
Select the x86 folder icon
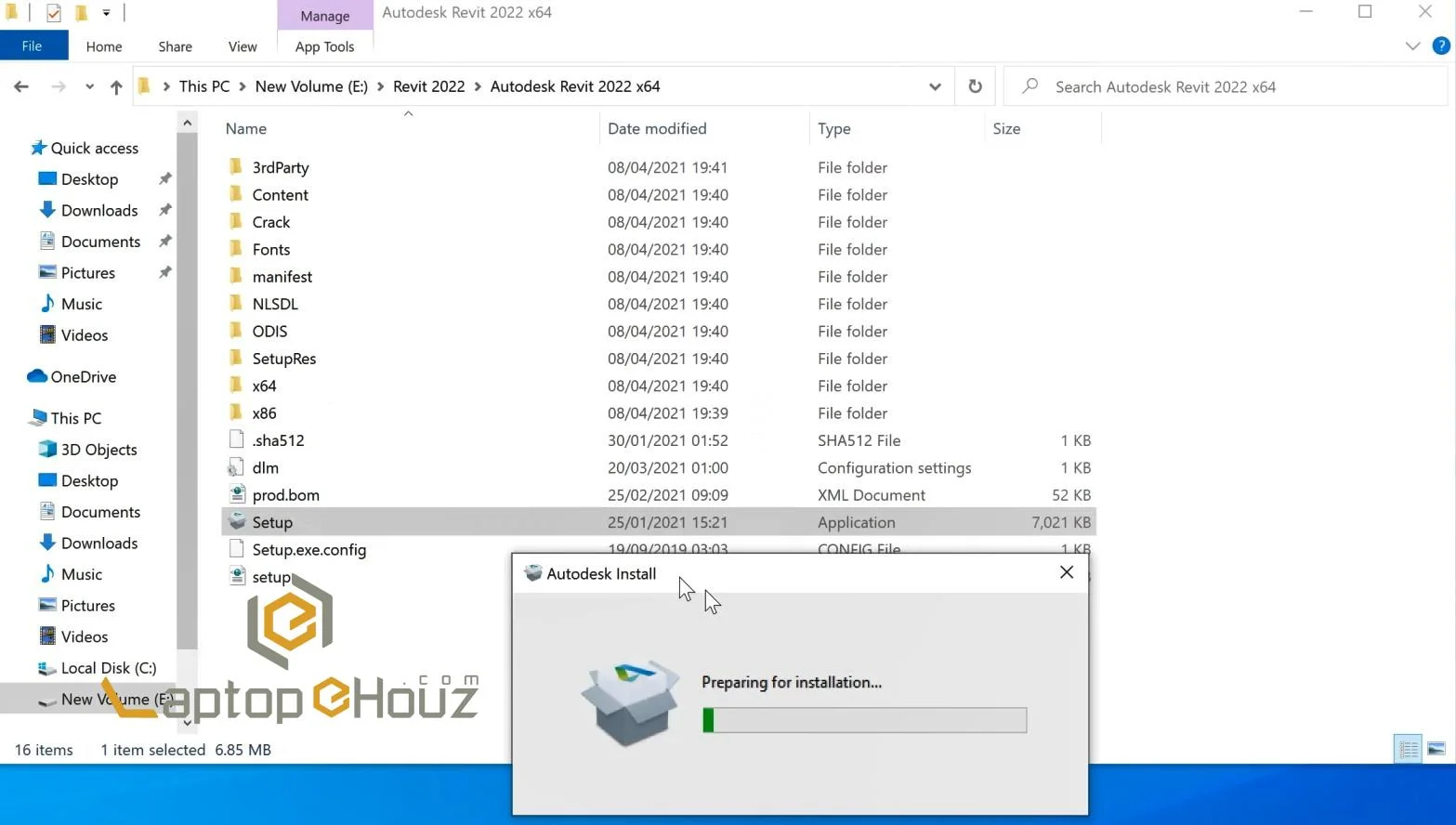coord(236,412)
